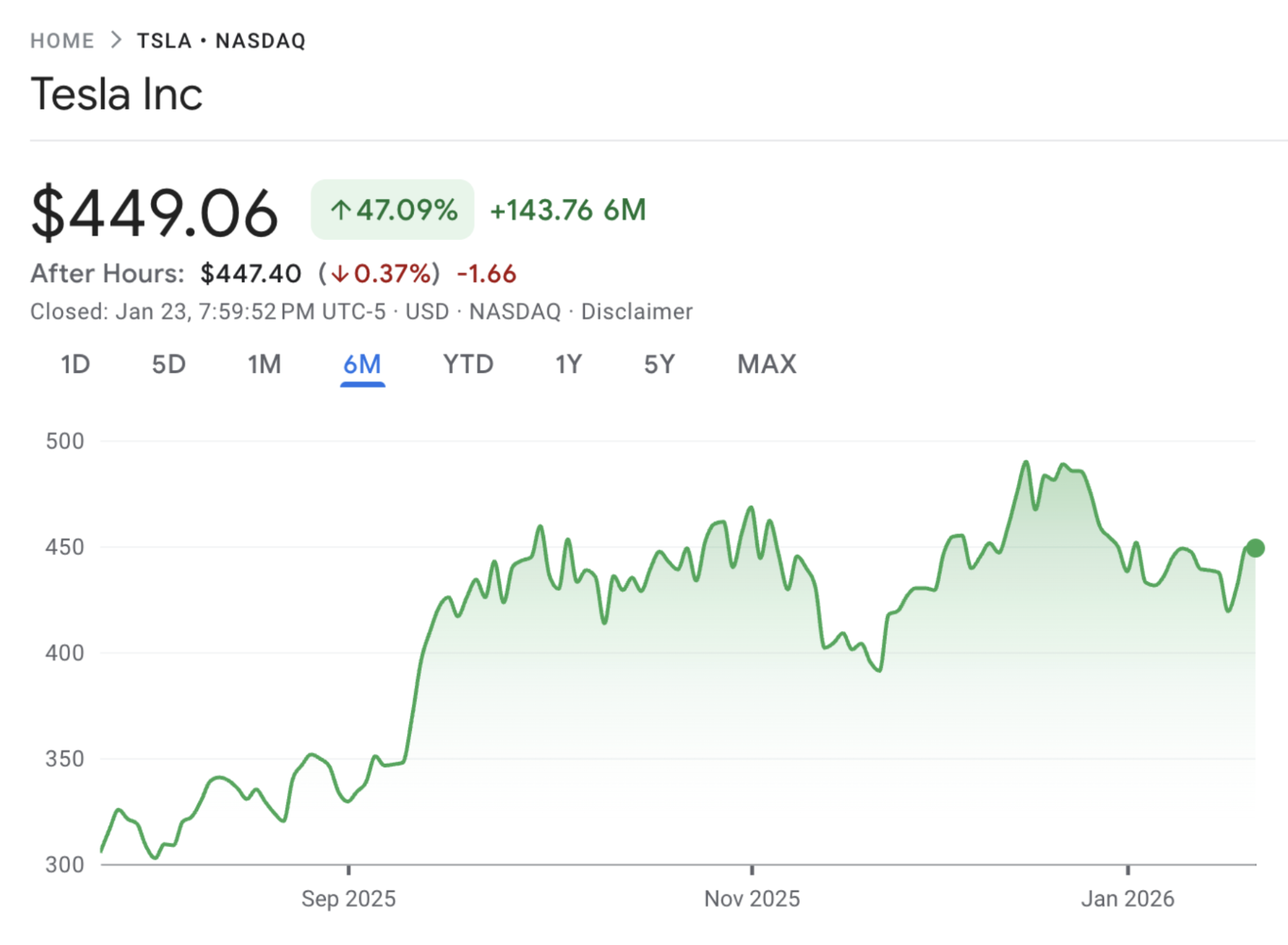Click the Nov 2025 axis label
Screen dimensions: 1288x945
752,898
